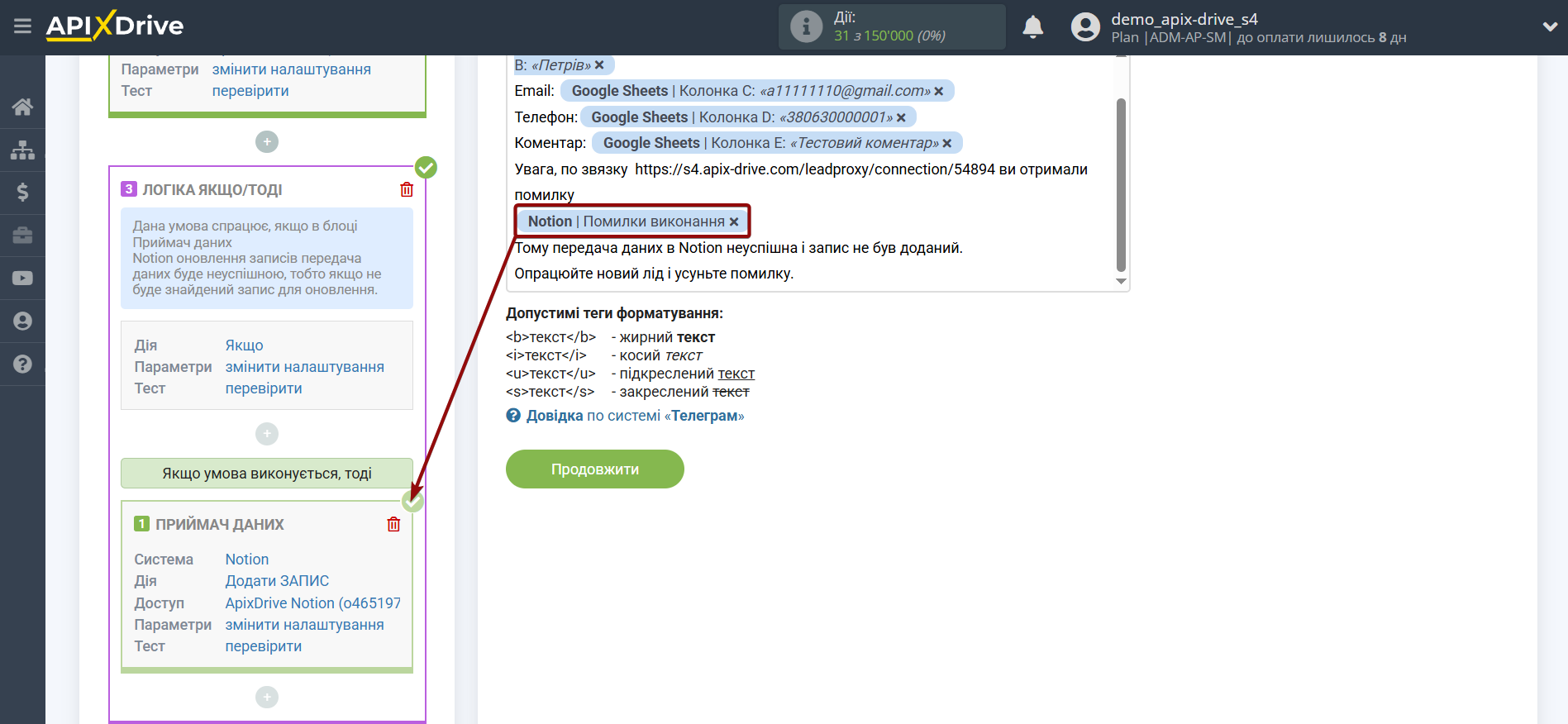Click the Якщо умова виконується, тоді bar
Screen dimensions: 1568x724
pos(267,474)
